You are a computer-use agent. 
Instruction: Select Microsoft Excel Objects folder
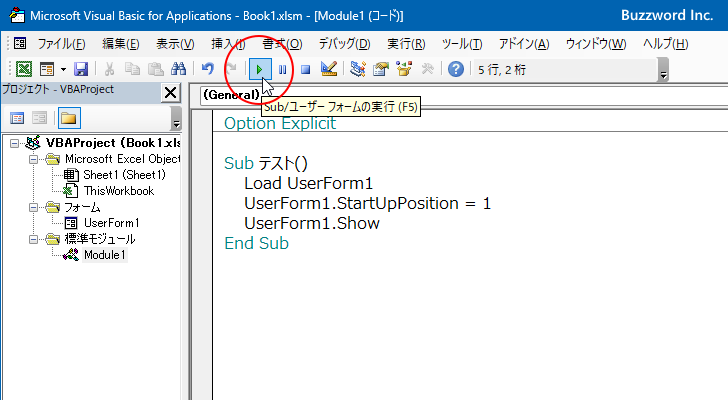pos(123,159)
